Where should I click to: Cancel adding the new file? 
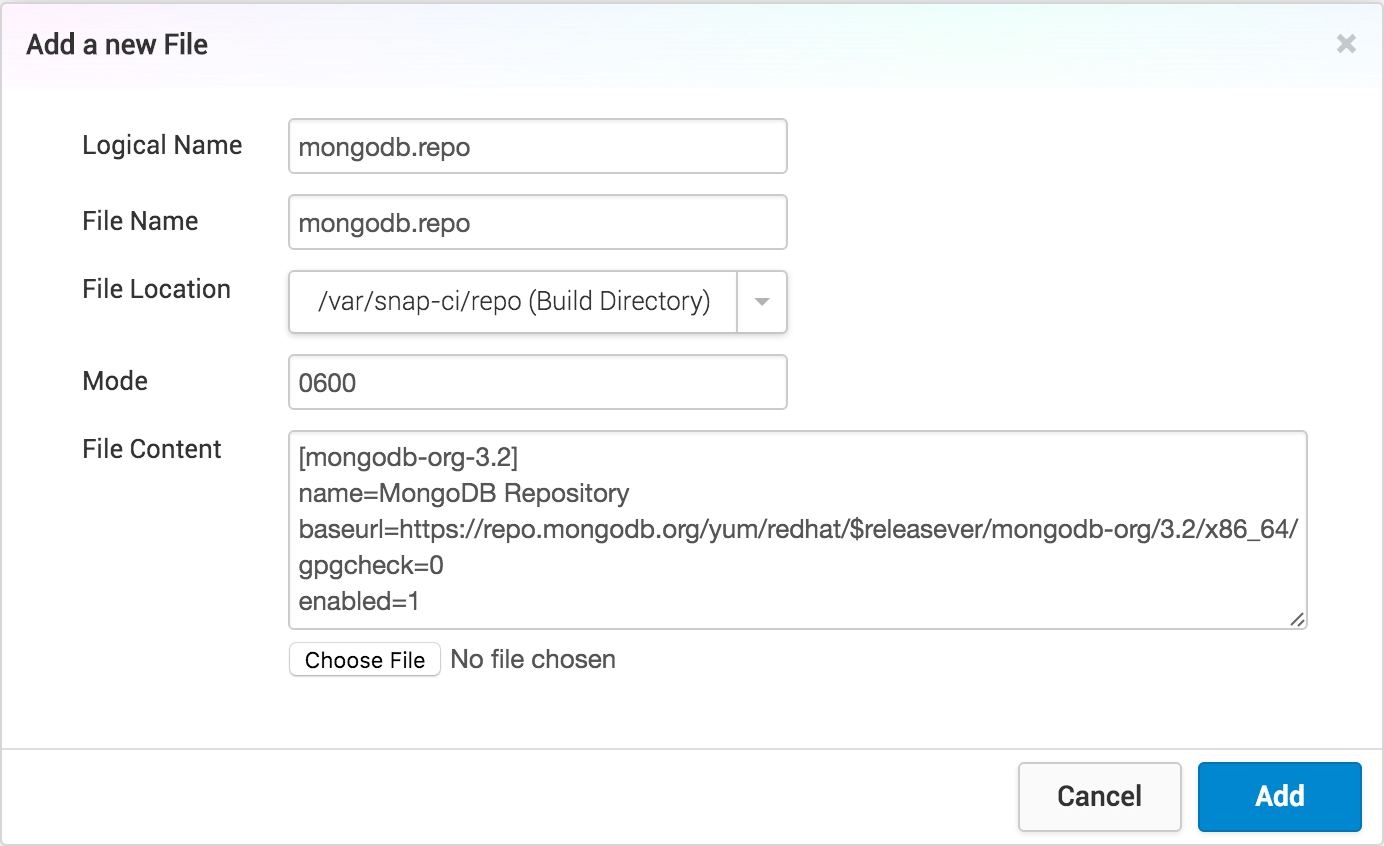pyautogui.click(x=1099, y=796)
